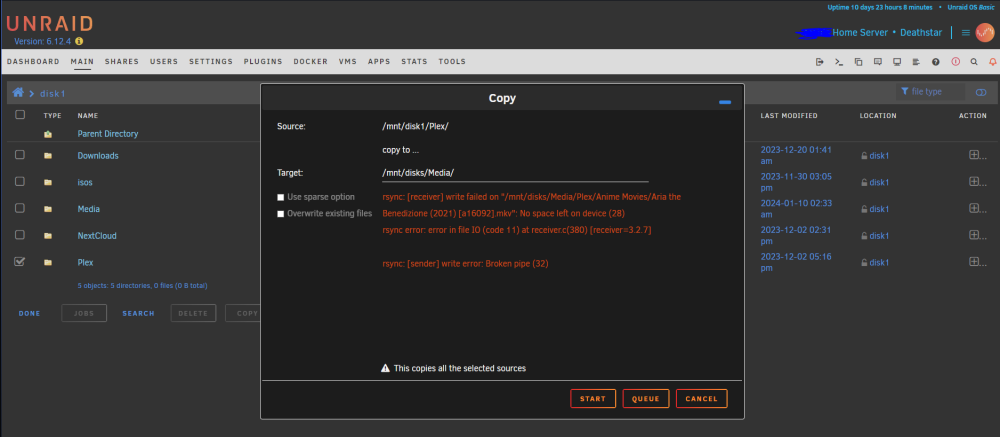The width and height of the screenshot is (1000, 437).
Task: Open the terminal icon in the toolbar
Action: click(839, 62)
